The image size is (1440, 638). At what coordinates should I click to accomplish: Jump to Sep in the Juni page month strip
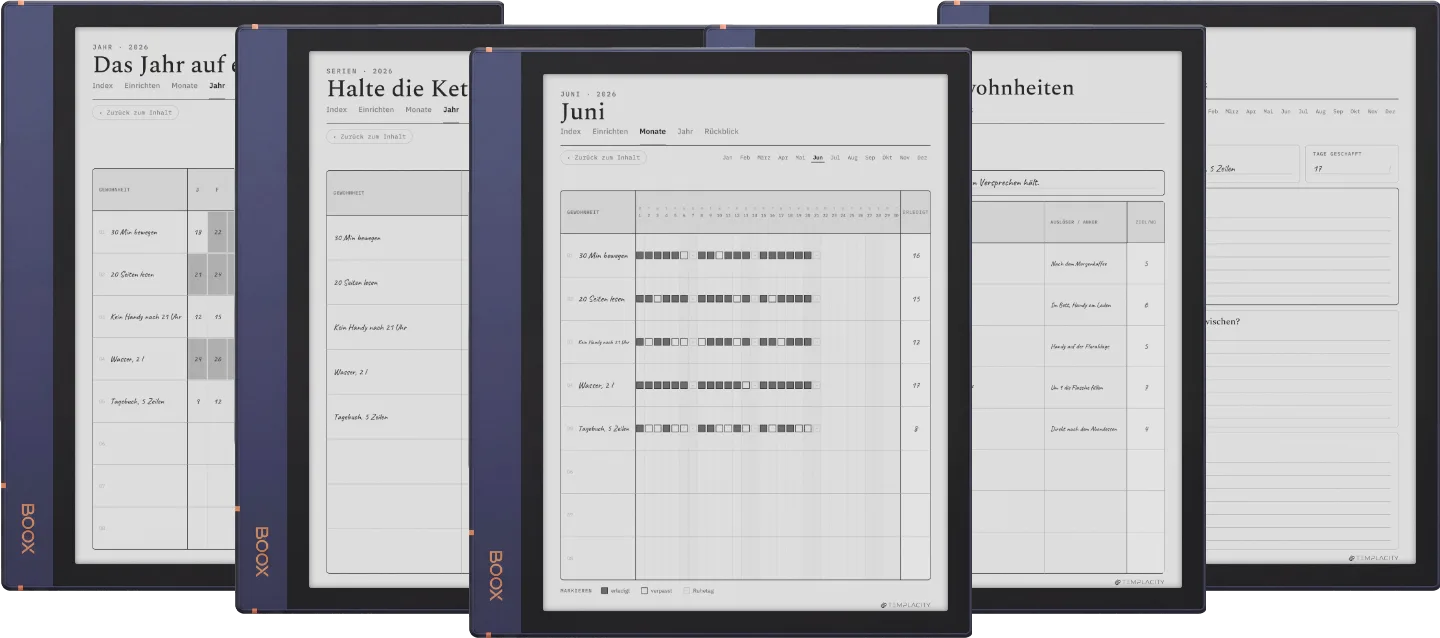870,157
